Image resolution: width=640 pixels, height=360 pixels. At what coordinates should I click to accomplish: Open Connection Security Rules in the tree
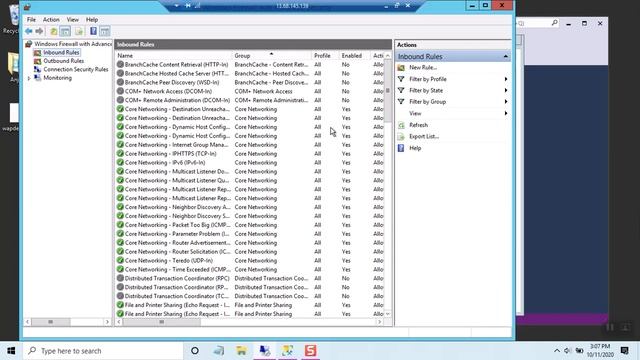pos(76,69)
